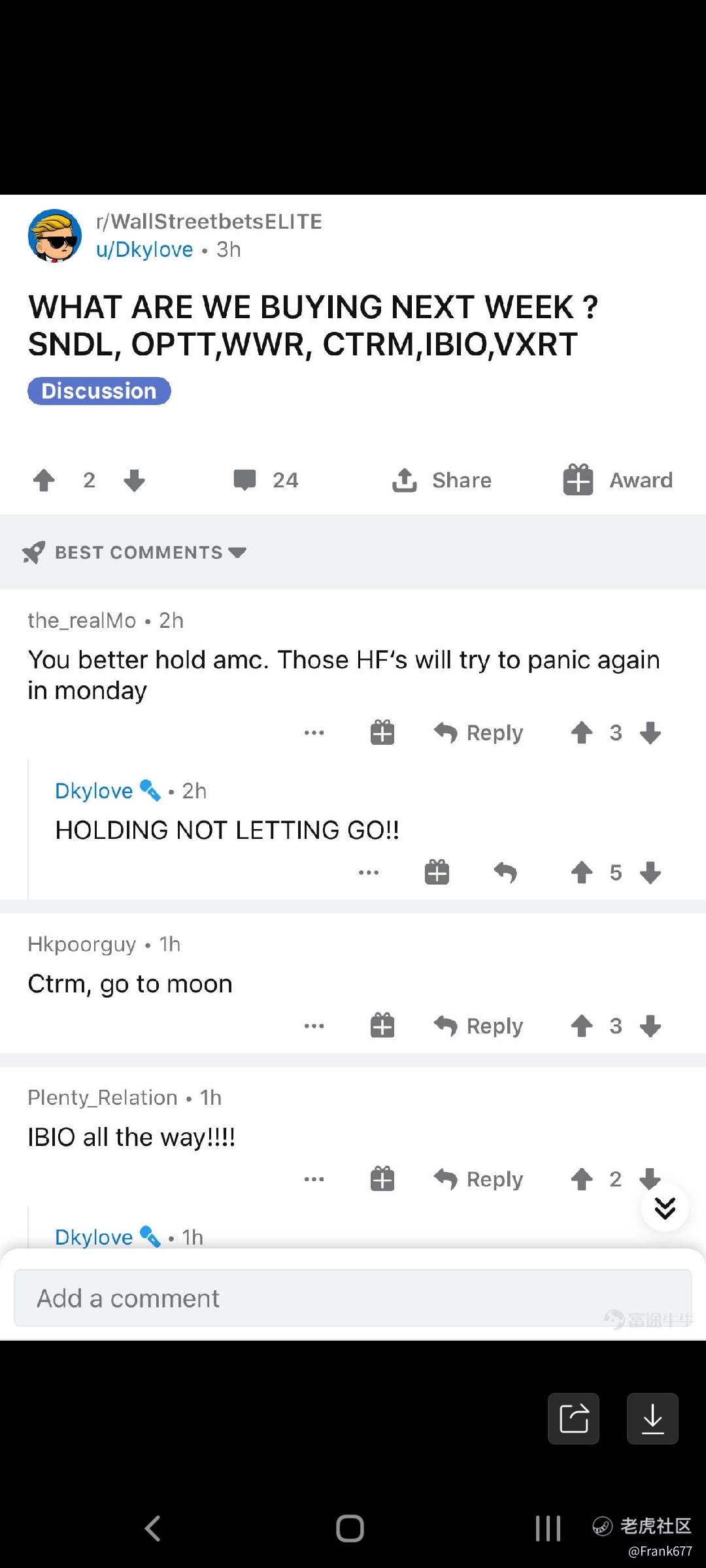The width and height of the screenshot is (706, 1568).
Task: Tap export share icon beside download
Action: [x=574, y=1418]
